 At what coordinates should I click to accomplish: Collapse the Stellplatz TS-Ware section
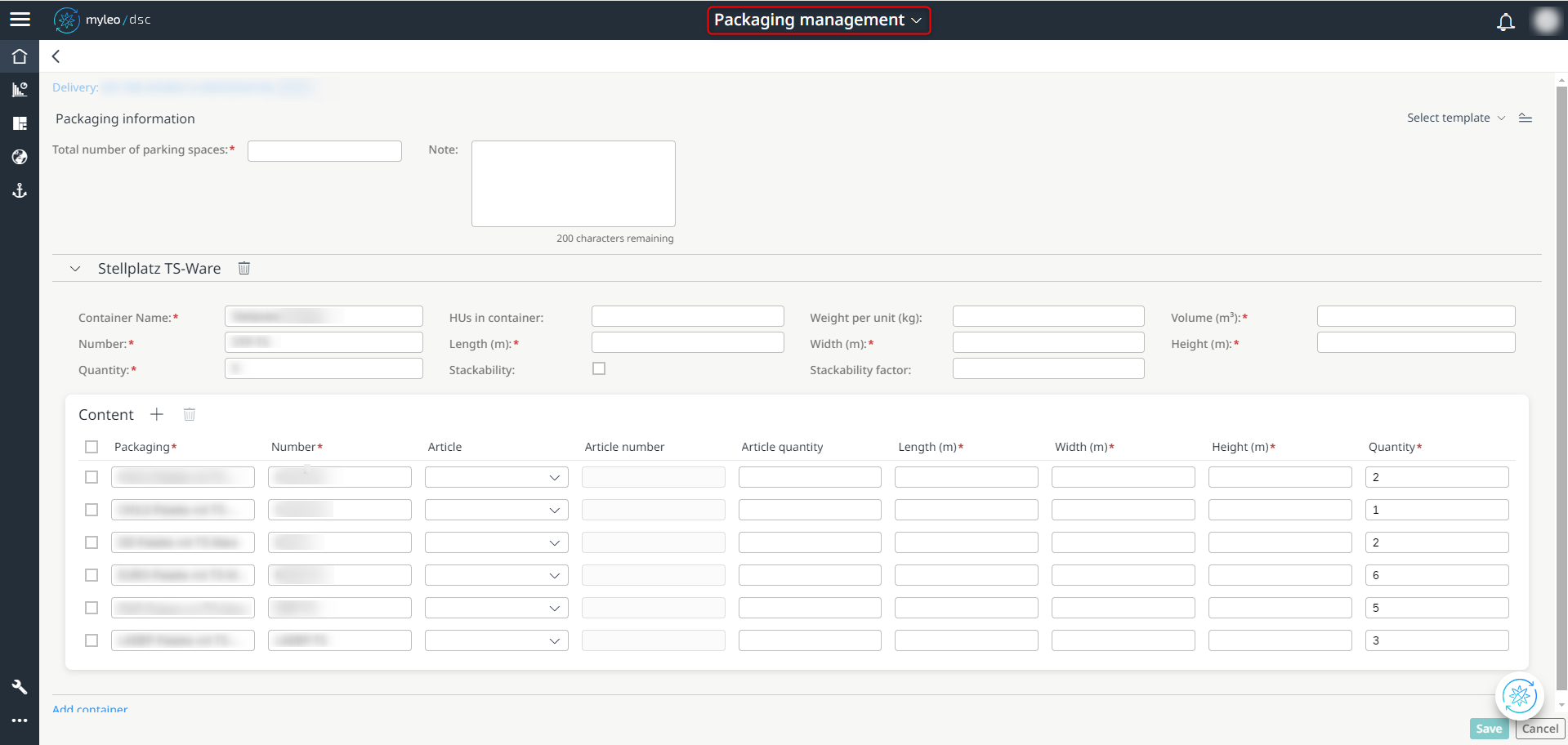[74, 268]
